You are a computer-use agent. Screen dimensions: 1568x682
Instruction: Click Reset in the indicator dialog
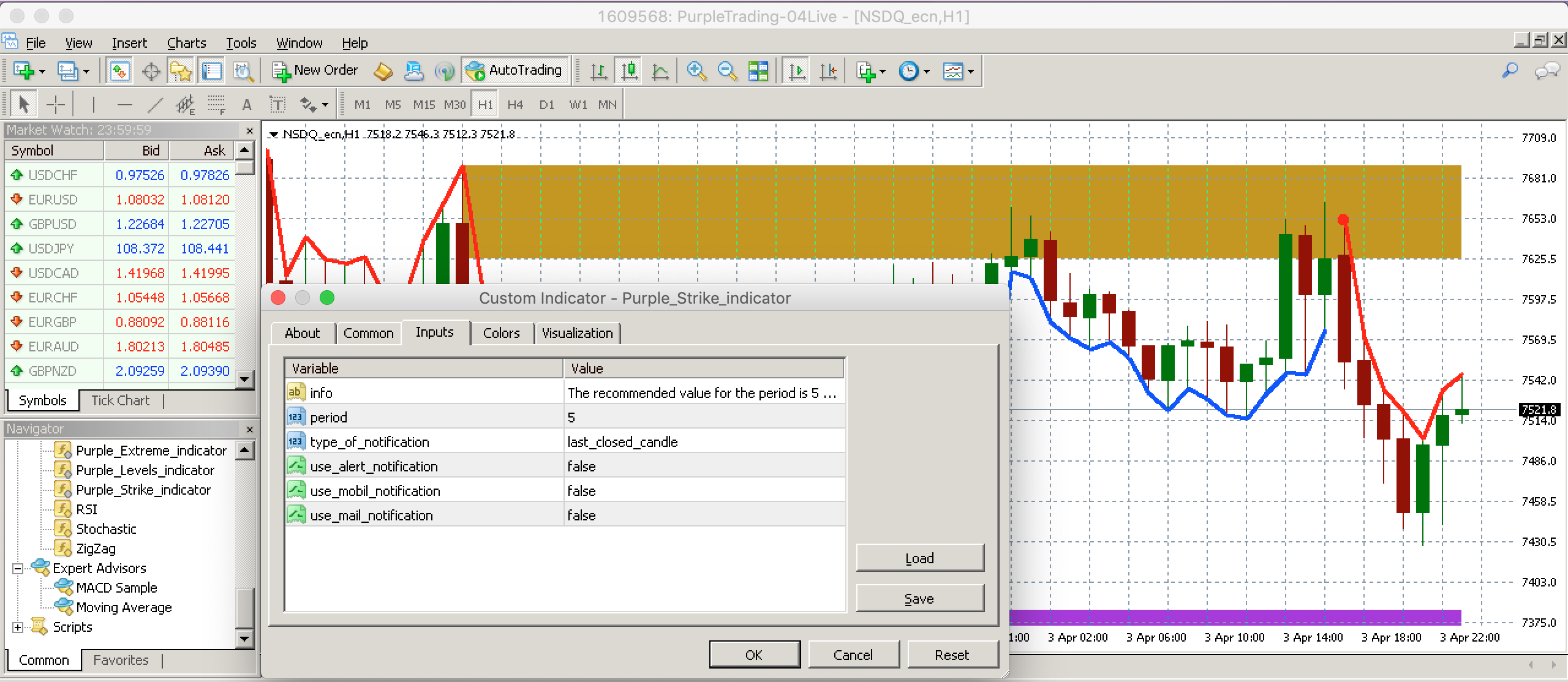952,654
